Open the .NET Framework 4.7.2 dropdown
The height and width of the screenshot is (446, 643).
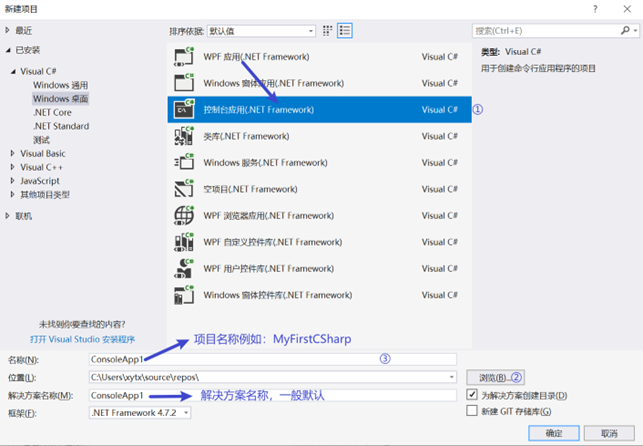(140, 413)
